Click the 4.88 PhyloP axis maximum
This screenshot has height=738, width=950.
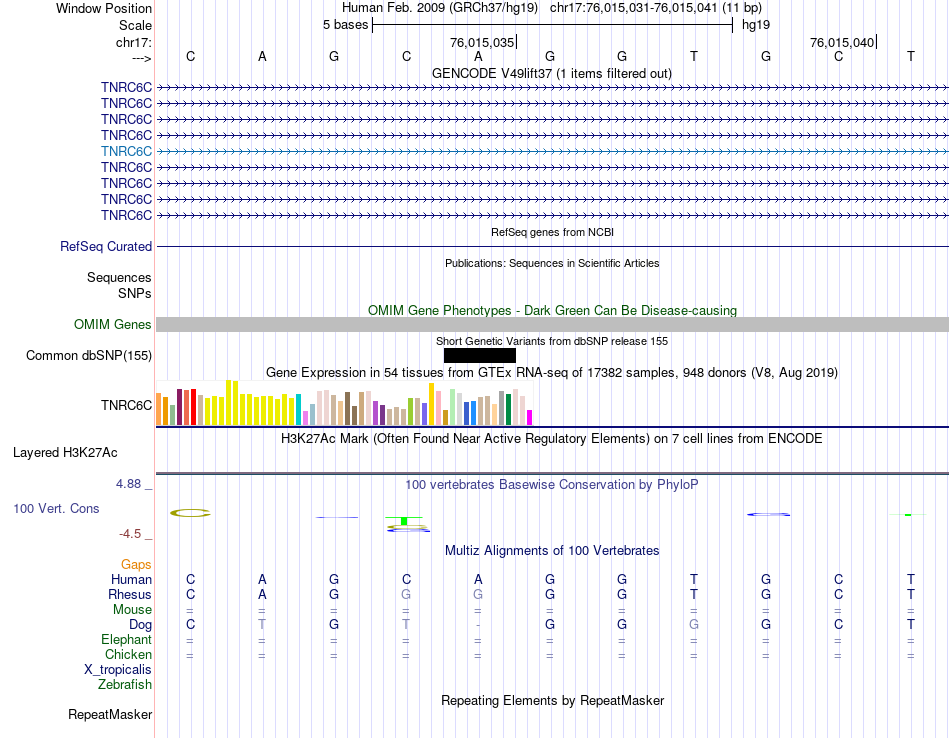128,484
